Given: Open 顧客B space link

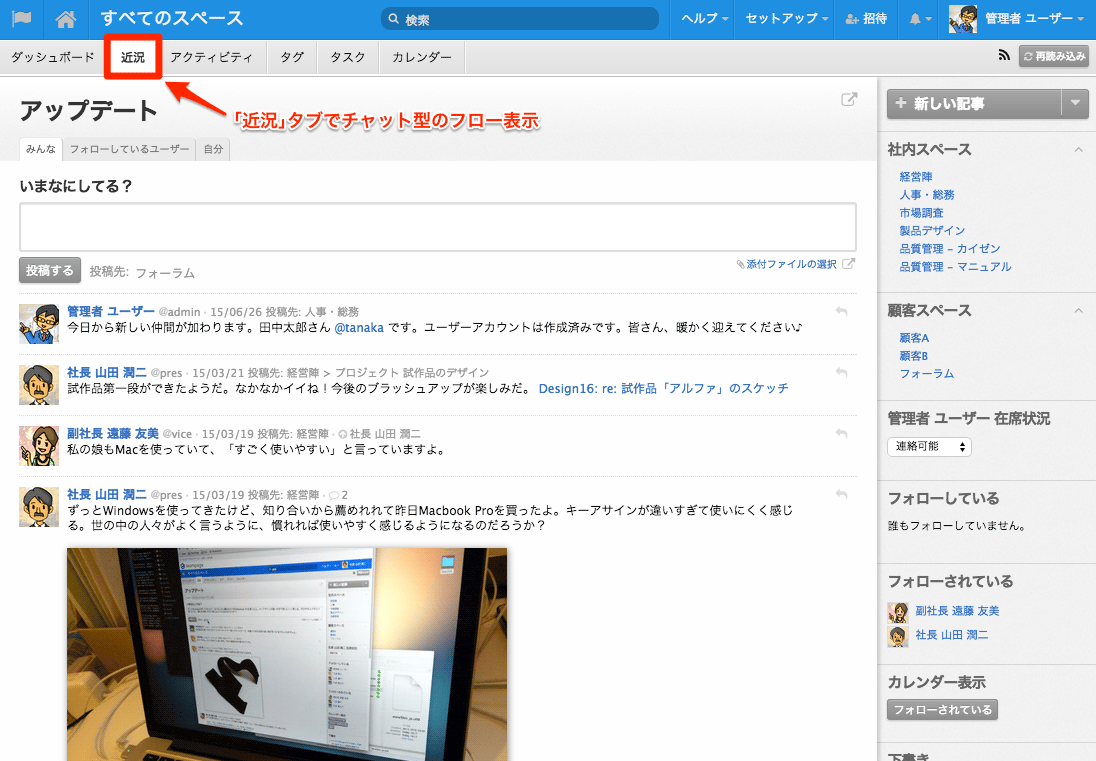Looking at the screenshot, I should coord(914,356).
